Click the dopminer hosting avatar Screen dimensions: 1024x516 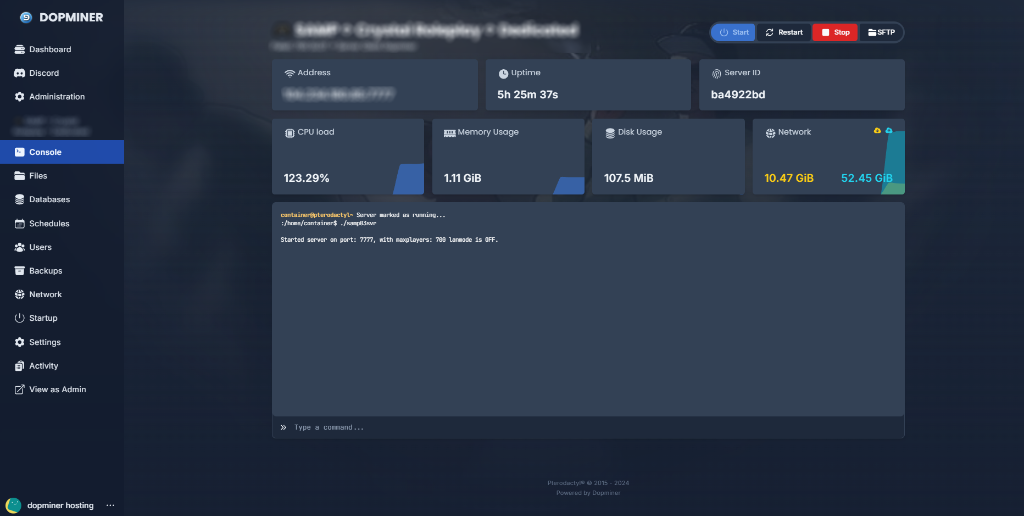[x=13, y=506]
